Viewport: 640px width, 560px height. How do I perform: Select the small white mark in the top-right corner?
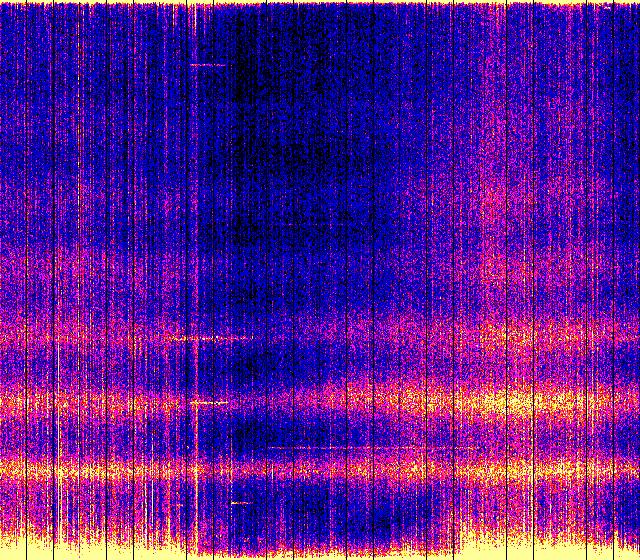(606, 7)
